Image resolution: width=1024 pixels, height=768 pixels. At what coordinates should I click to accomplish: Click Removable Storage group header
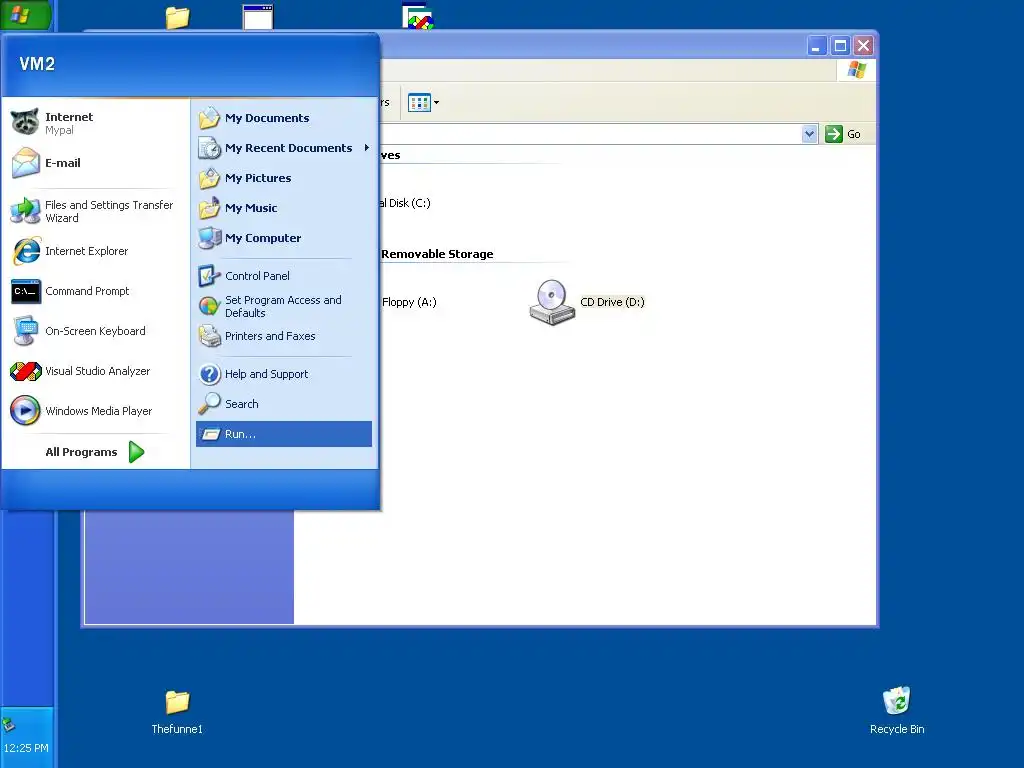coord(437,254)
